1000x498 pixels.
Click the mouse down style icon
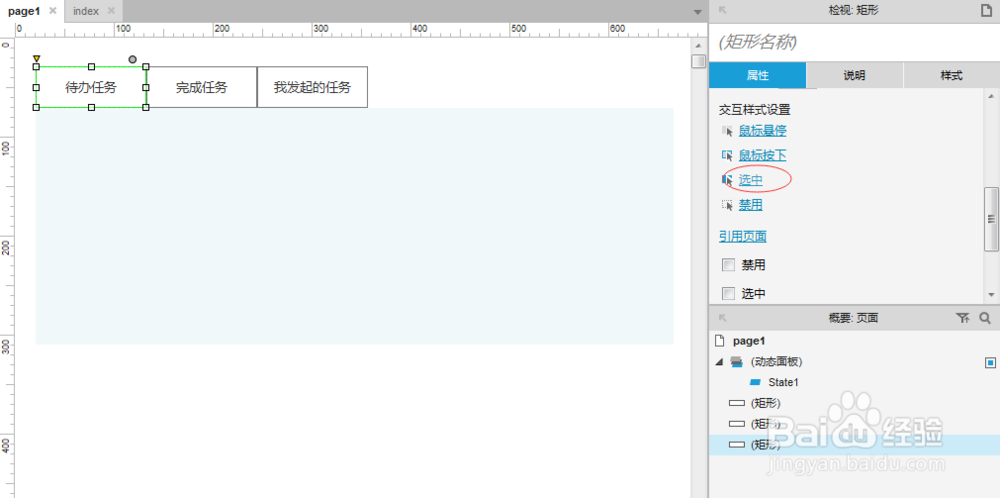pos(727,156)
